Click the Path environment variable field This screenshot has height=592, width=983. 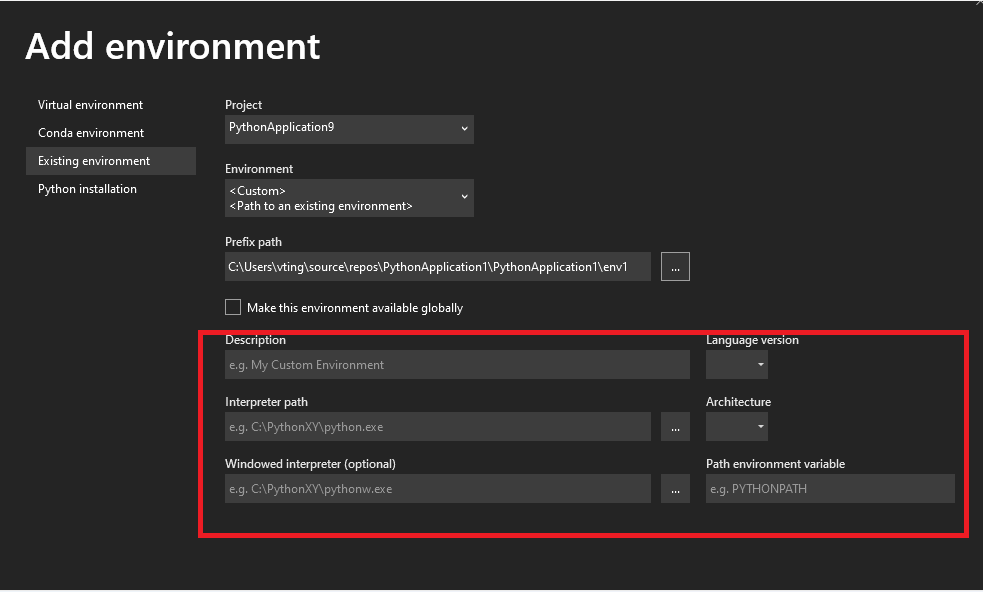tap(830, 488)
